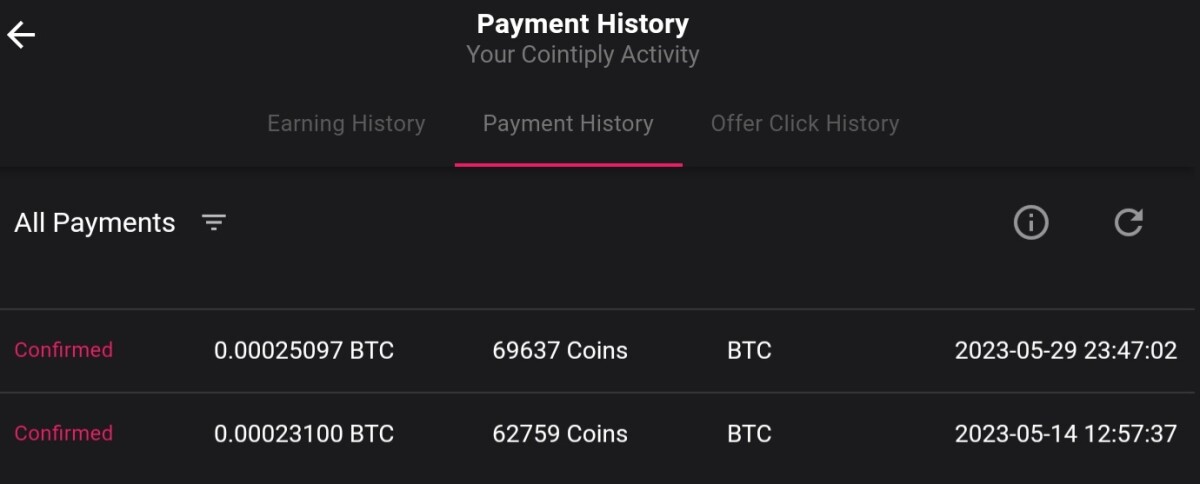Refresh the payment history list
Image resolution: width=1200 pixels, height=484 pixels.
click(x=1129, y=222)
